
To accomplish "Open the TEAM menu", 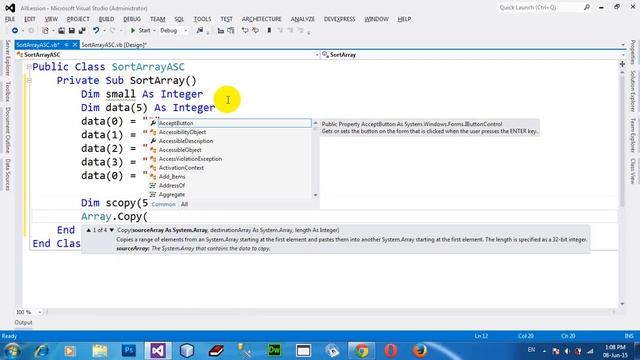I will [158, 19].
